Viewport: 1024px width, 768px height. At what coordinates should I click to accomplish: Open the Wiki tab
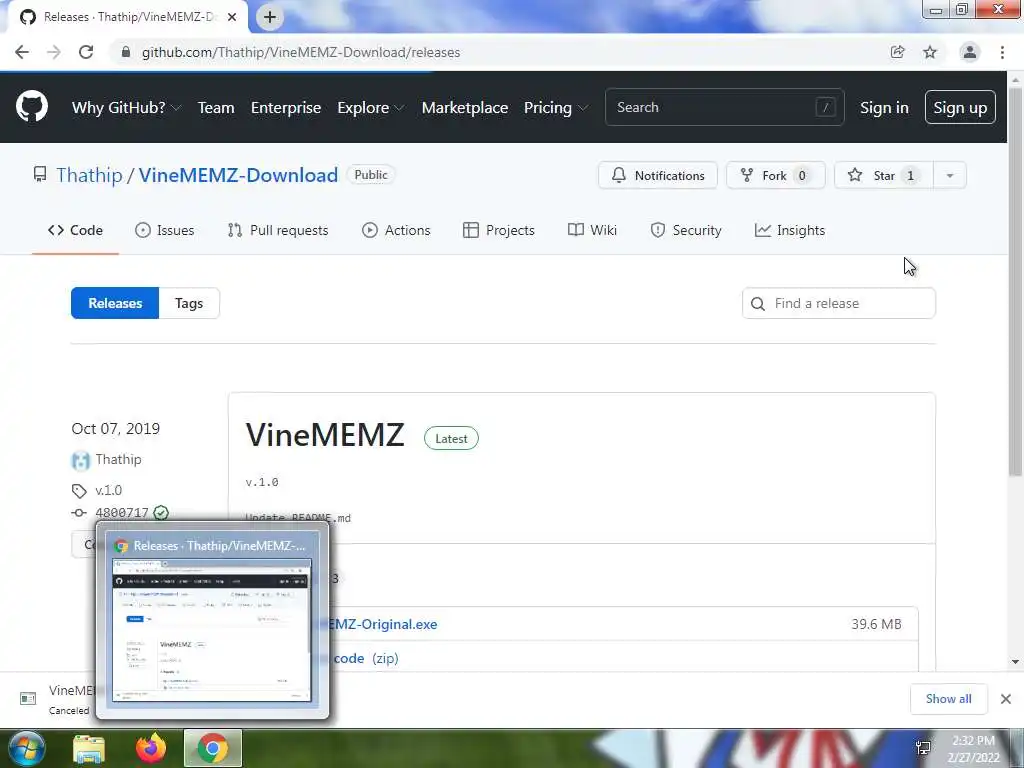(x=592, y=230)
